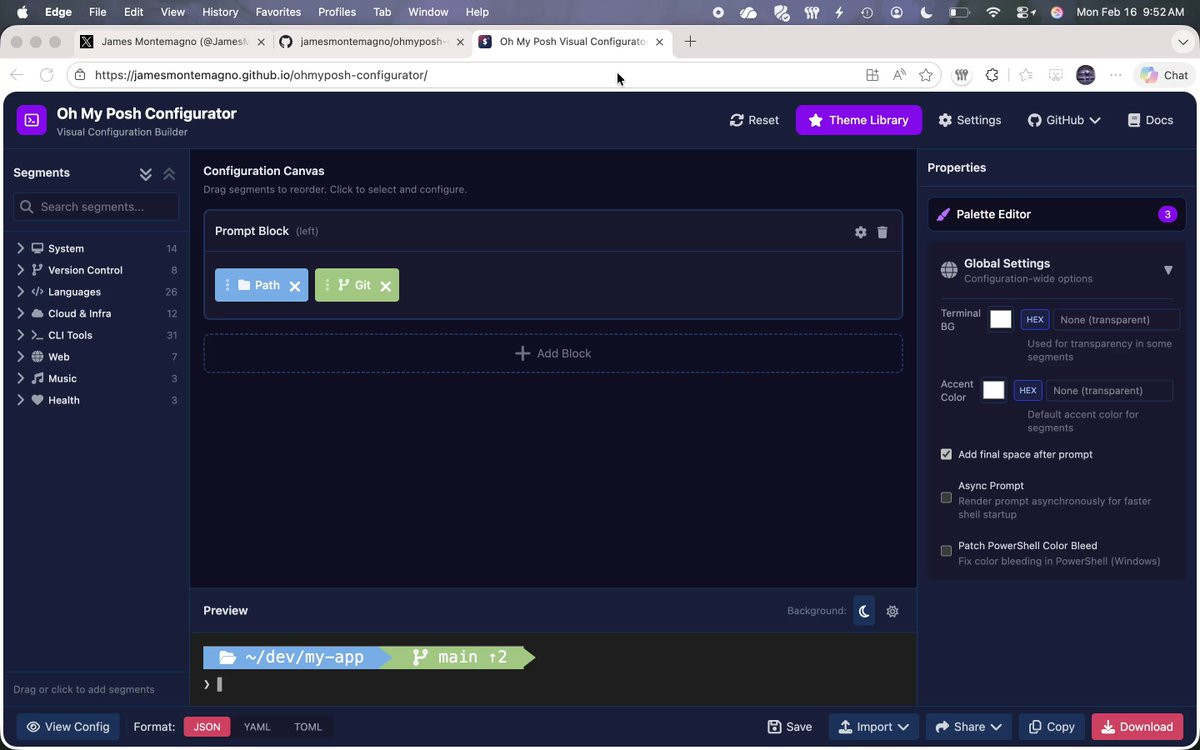This screenshot has height=750, width=1200.
Task: Delete the Prompt Block trash icon
Action: pos(882,232)
